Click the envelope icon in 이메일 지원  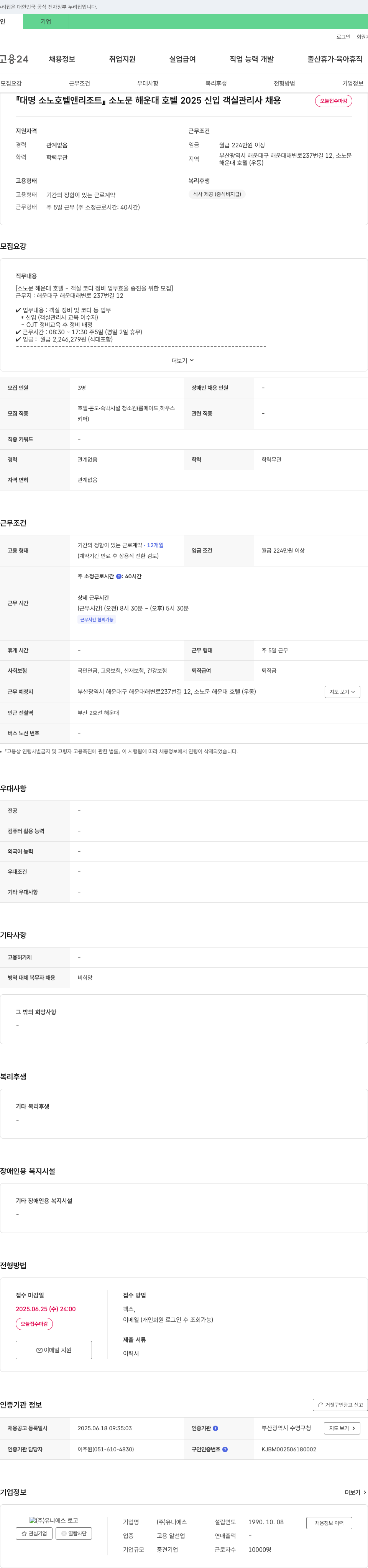coord(39,1350)
